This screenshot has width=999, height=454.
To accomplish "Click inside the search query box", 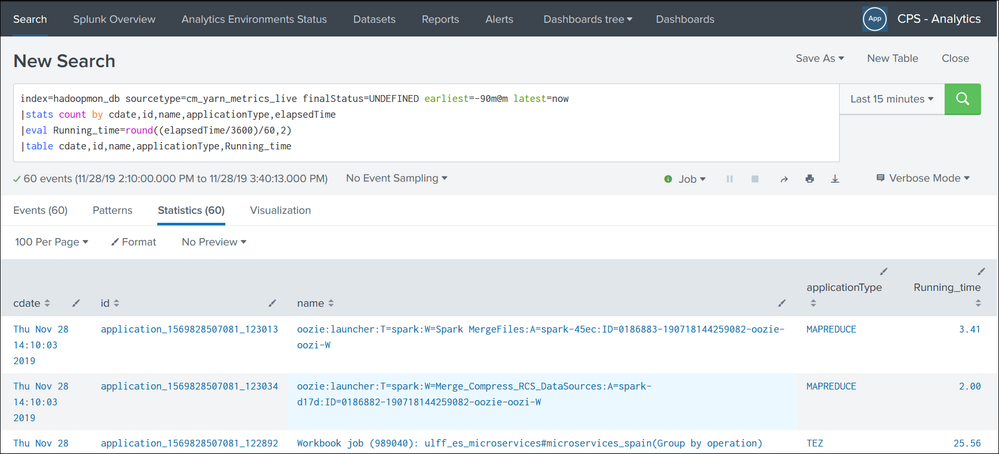I will [426, 123].
